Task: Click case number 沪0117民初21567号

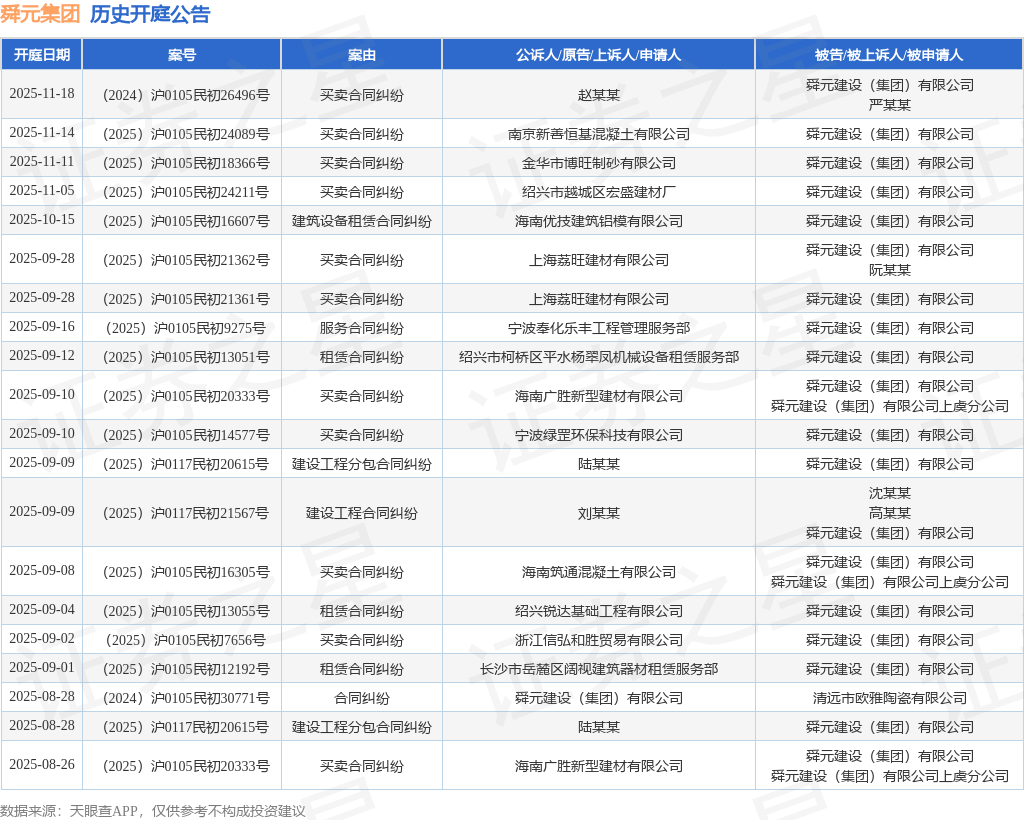Action: point(210,513)
